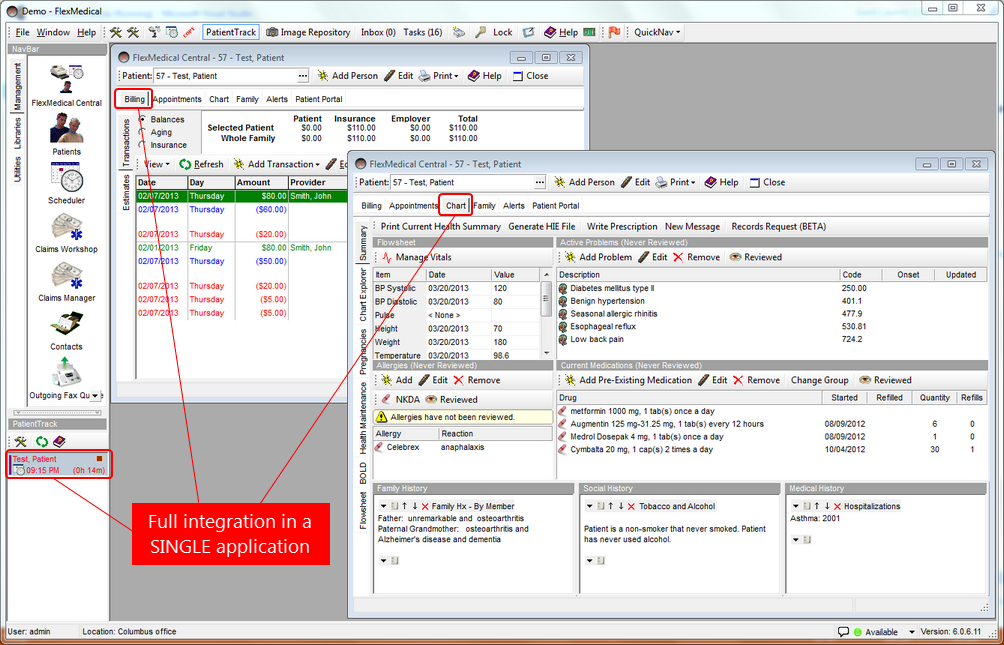Launch the Scheduler from the NavBar

[x=67, y=183]
